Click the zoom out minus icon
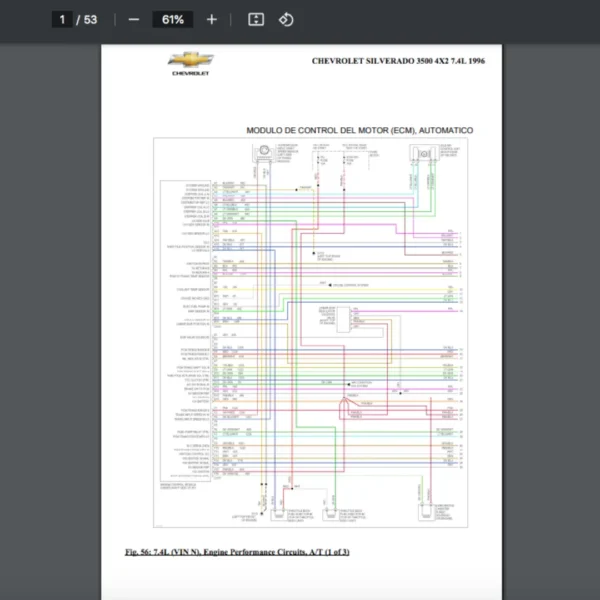Image resolution: width=600 pixels, height=600 pixels. pyautogui.click(x=133, y=19)
